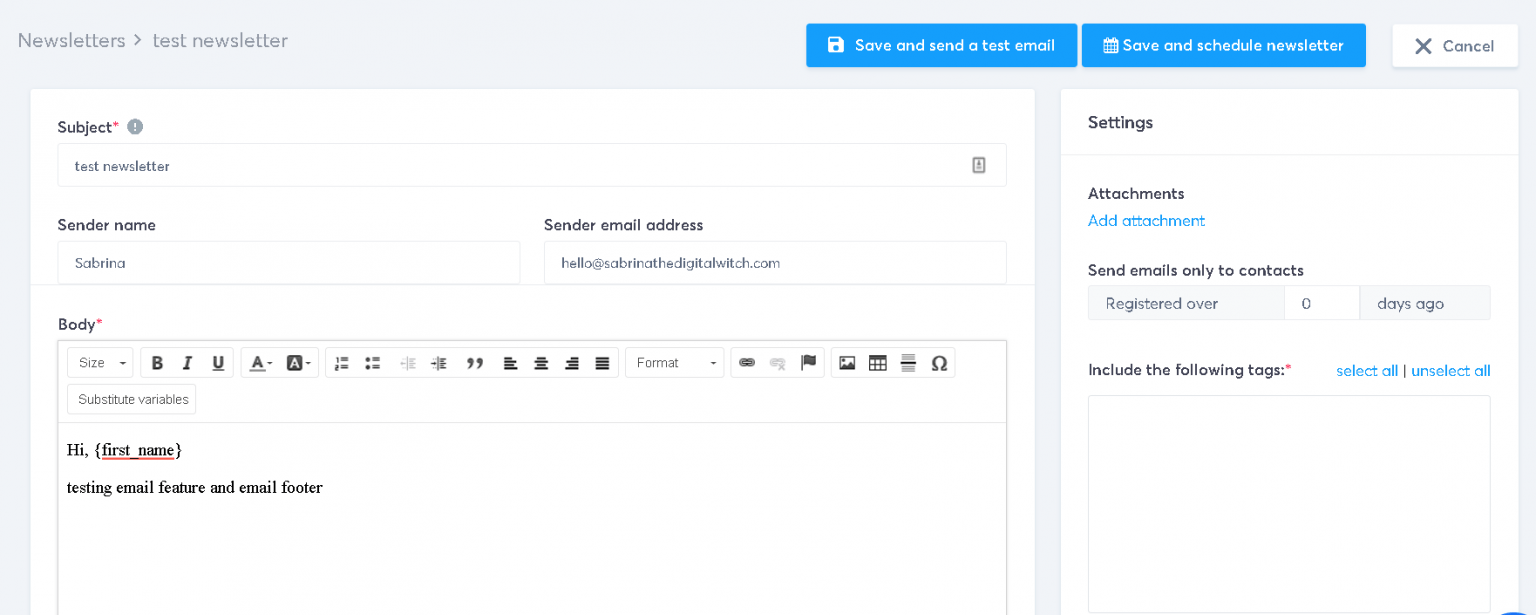Click the Add attachment link
Image resolution: width=1536 pixels, height=615 pixels.
coord(1146,220)
